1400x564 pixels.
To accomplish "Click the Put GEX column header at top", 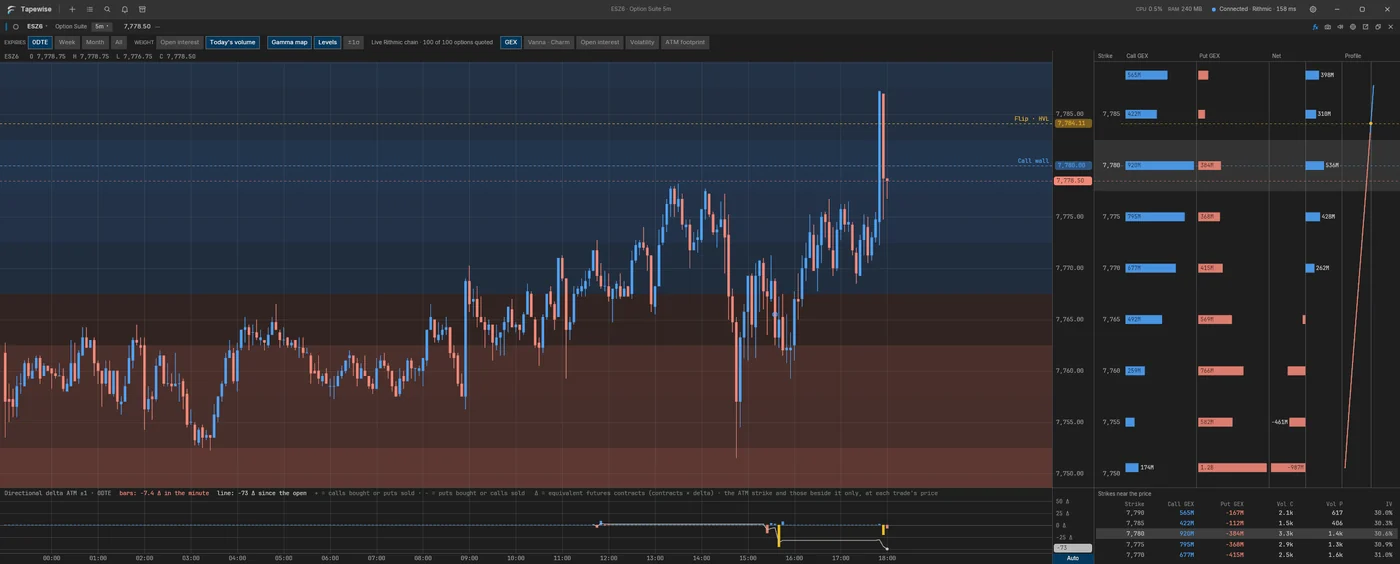I will tap(1209, 56).
